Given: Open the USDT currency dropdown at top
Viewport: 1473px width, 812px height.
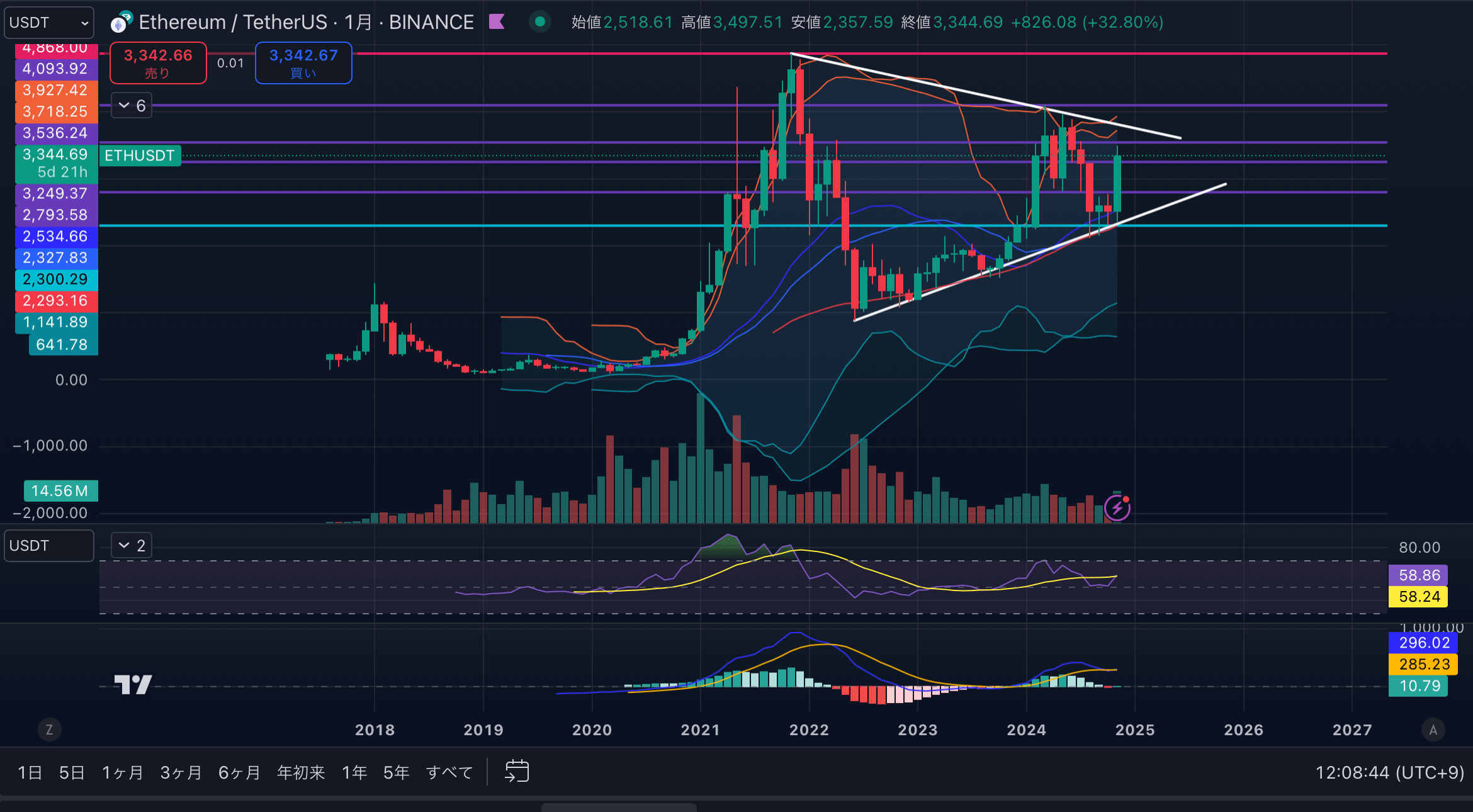Looking at the screenshot, I should tap(49, 23).
